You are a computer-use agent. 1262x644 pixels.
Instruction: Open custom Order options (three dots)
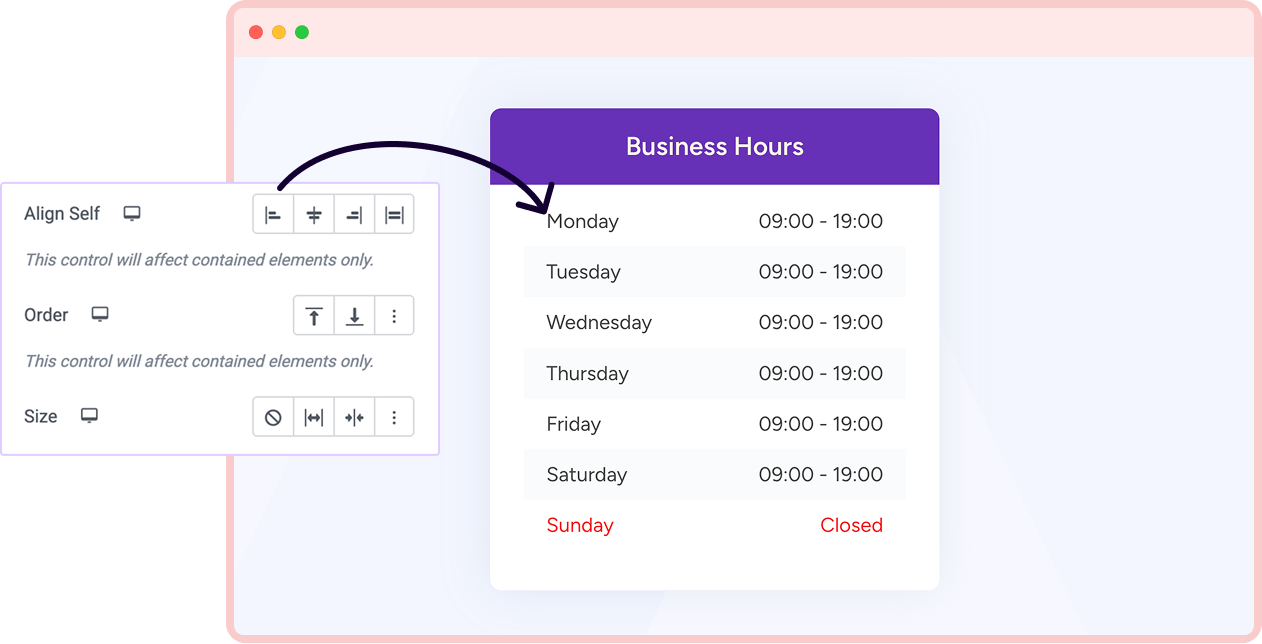pos(394,316)
